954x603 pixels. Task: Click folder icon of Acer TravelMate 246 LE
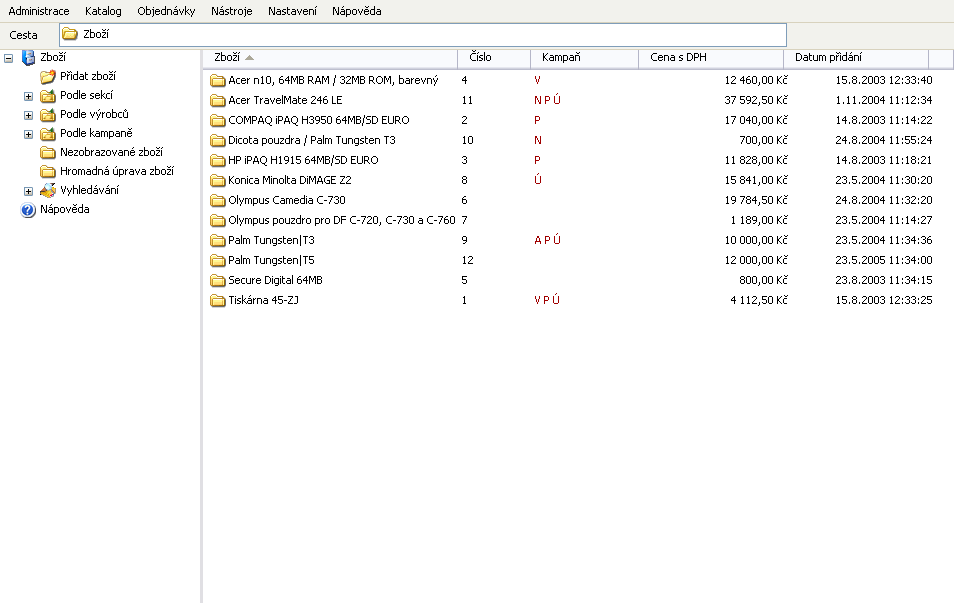tap(217, 100)
